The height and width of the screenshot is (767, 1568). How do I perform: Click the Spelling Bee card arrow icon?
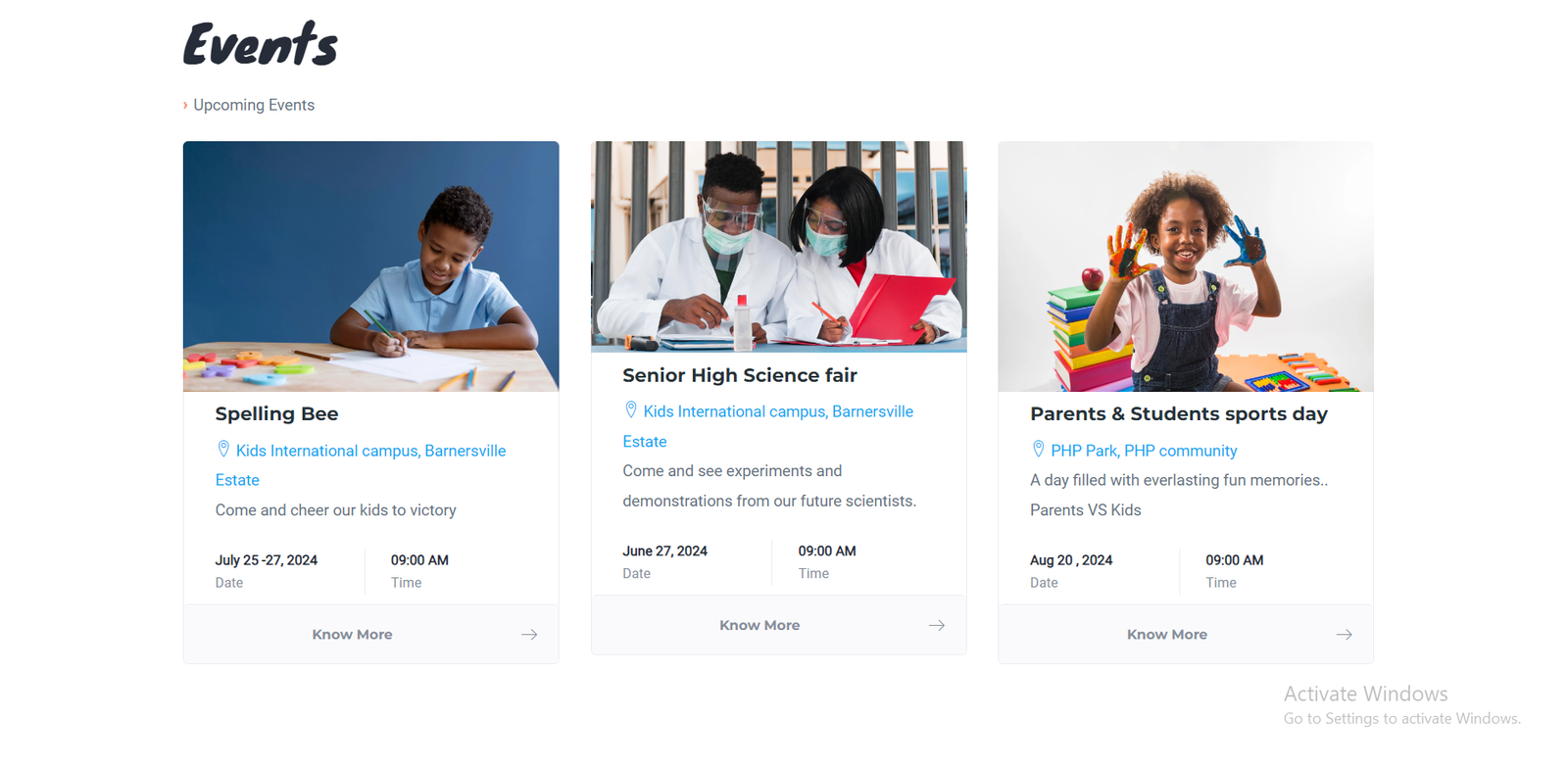pyautogui.click(x=529, y=635)
